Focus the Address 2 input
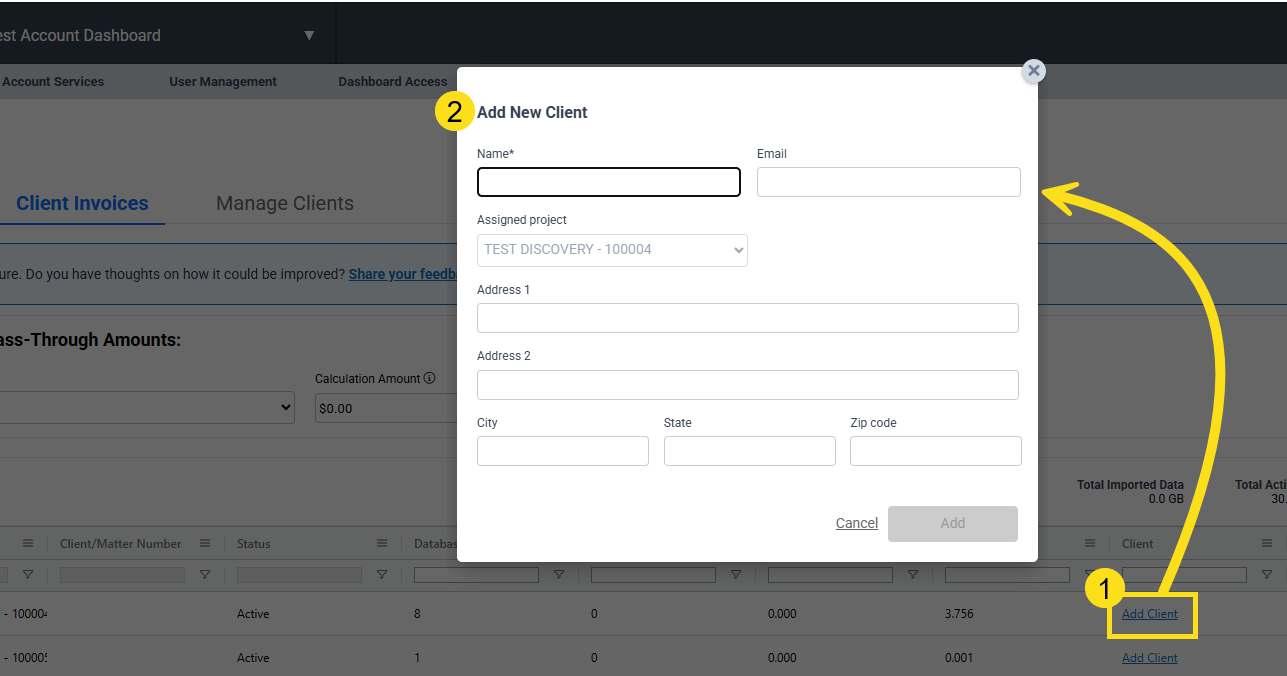The image size is (1287, 676). 748,385
